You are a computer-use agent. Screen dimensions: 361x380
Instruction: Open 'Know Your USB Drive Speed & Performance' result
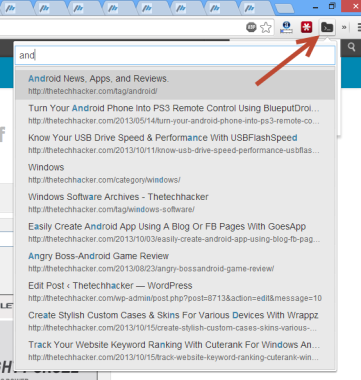tap(175, 144)
